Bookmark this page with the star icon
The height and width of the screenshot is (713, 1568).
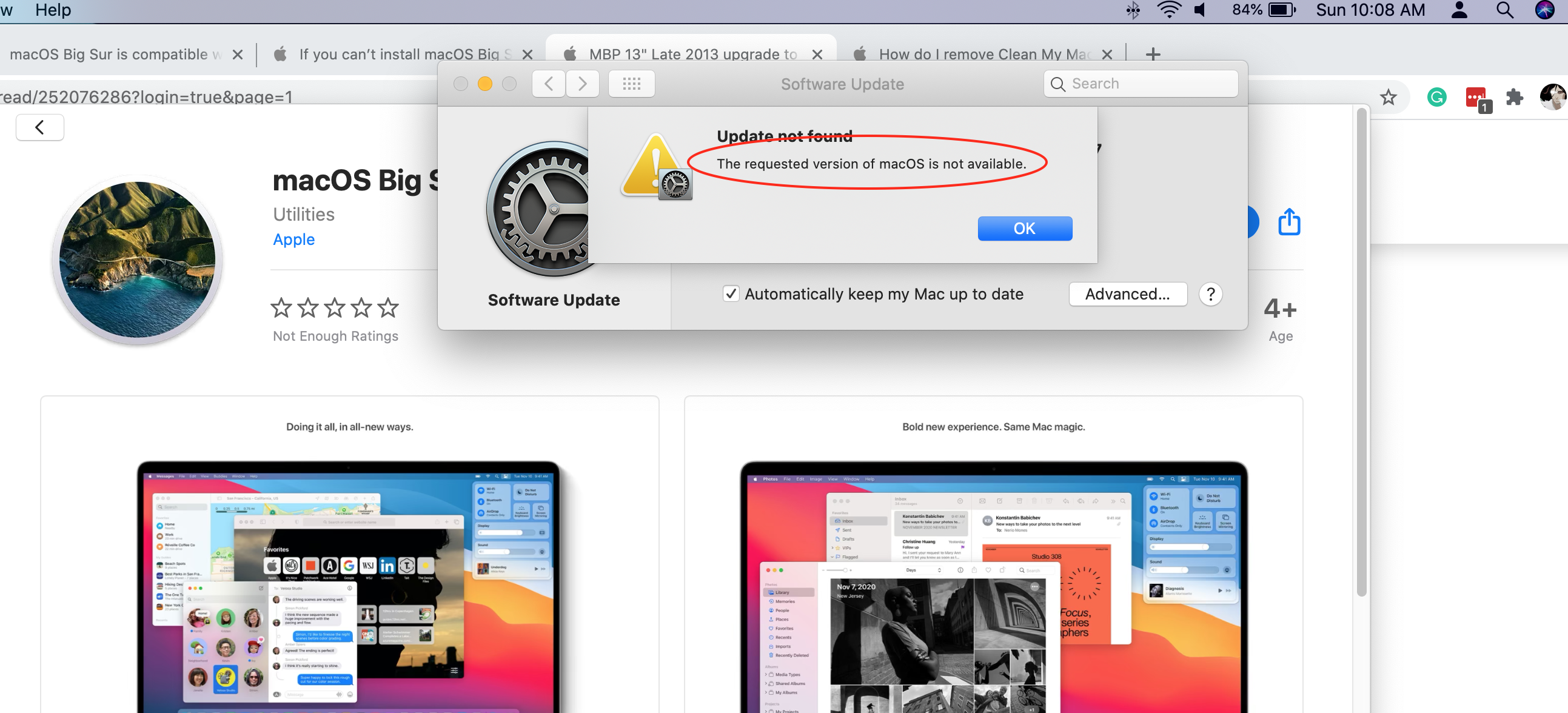pyautogui.click(x=1388, y=98)
